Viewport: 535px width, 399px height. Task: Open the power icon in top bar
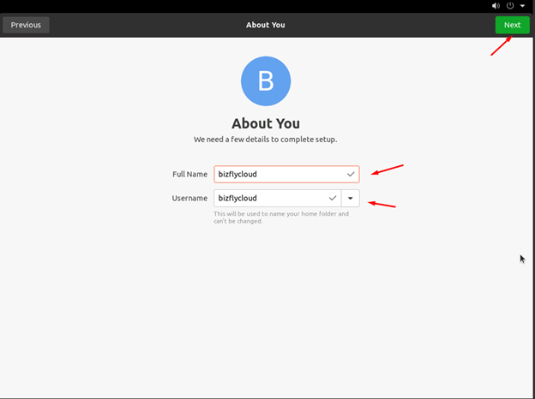[510, 6]
